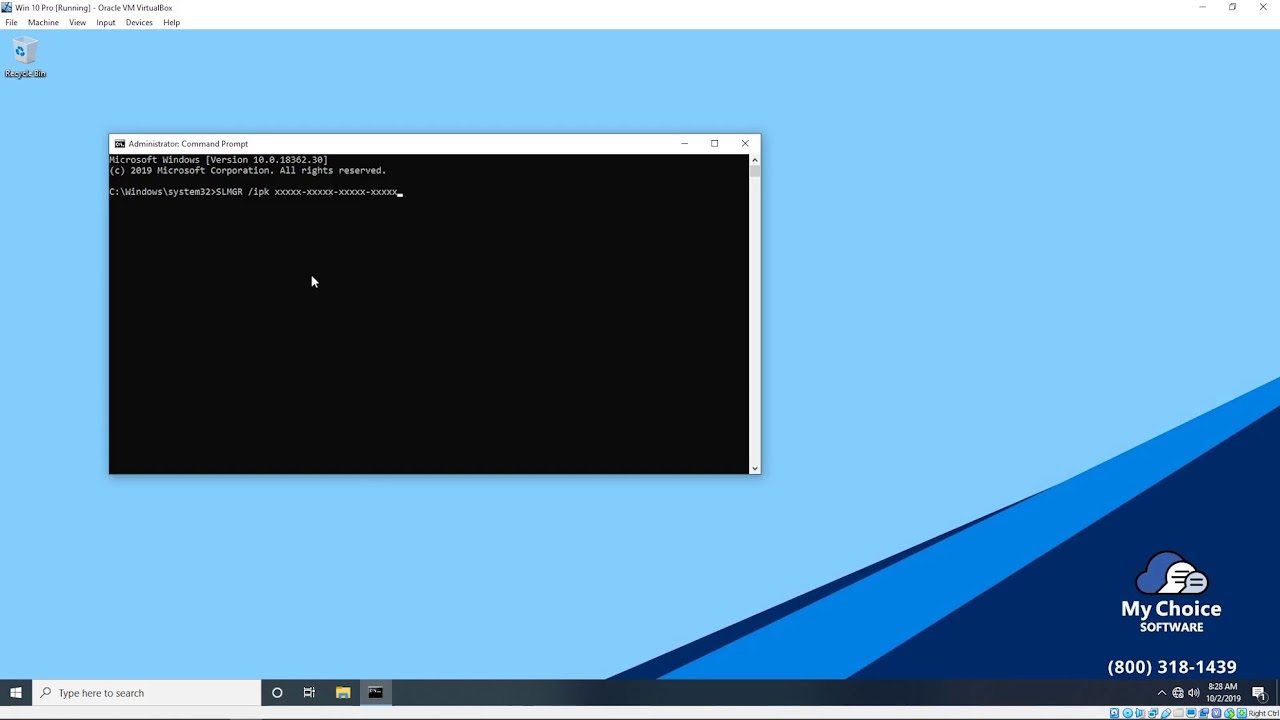
Task: Open the volume control tray icon
Action: [1194, 693]
